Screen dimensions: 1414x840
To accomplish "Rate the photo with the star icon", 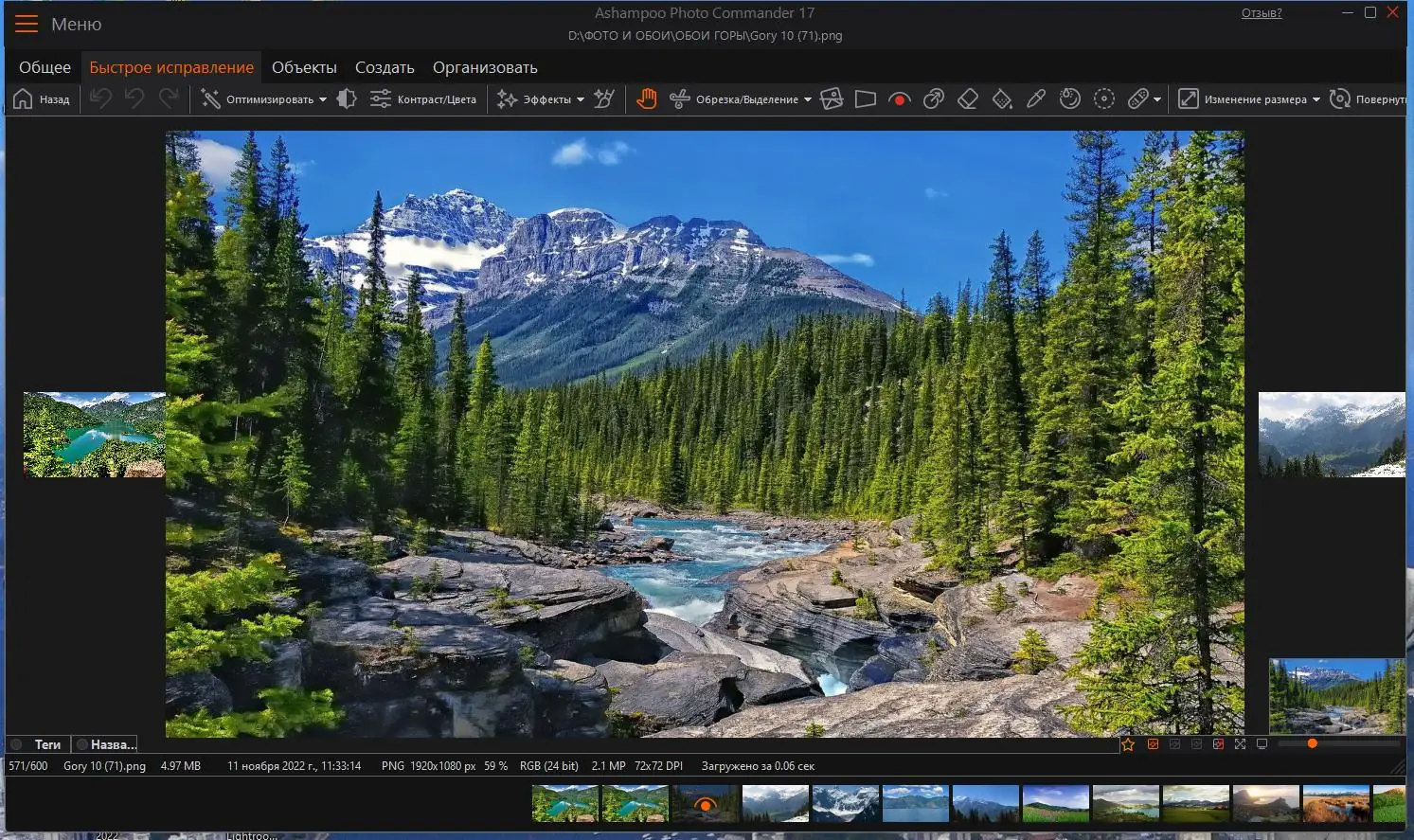I will [1128, 744].
